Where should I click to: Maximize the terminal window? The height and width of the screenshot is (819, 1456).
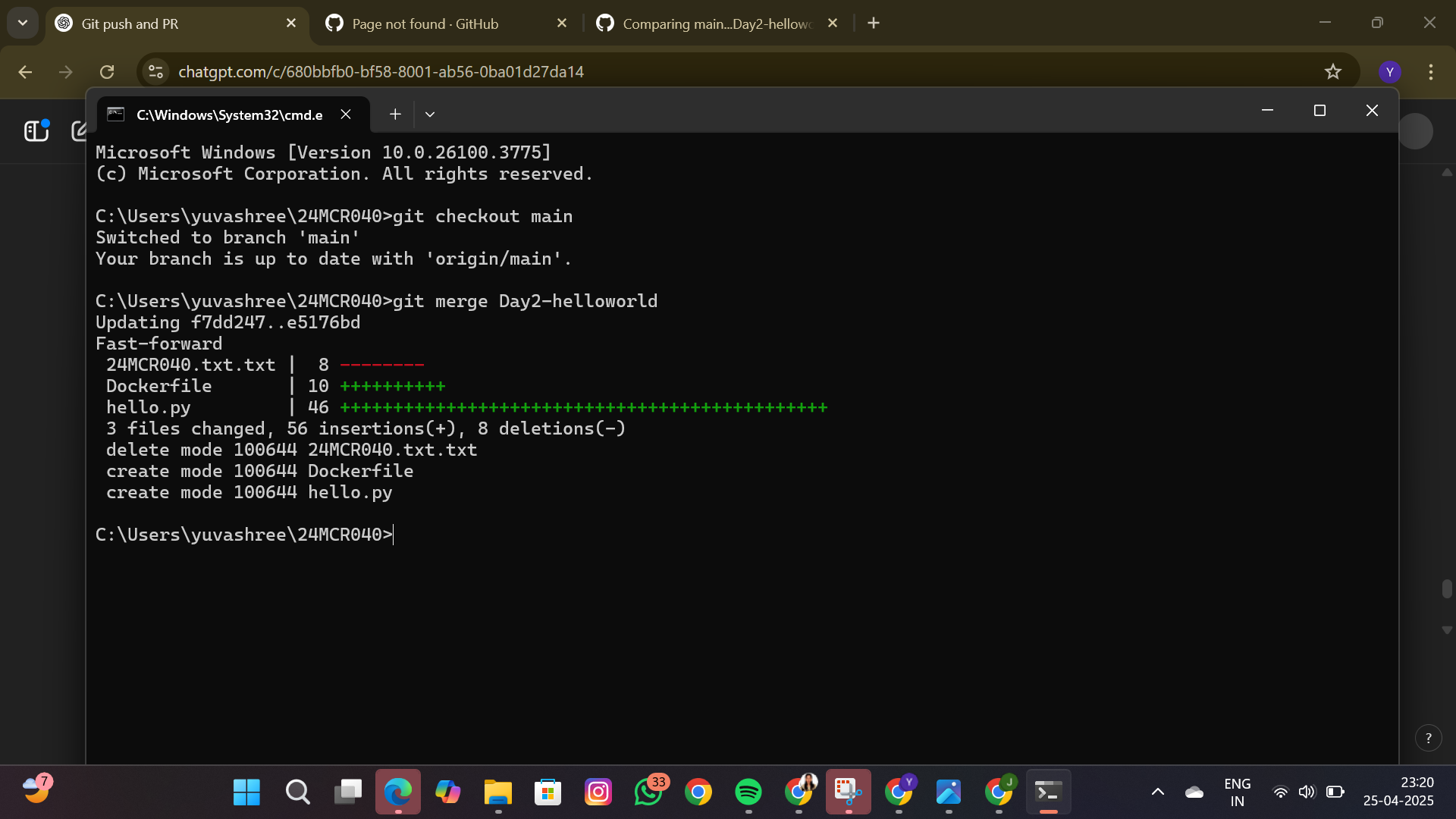click(1319, 111)
